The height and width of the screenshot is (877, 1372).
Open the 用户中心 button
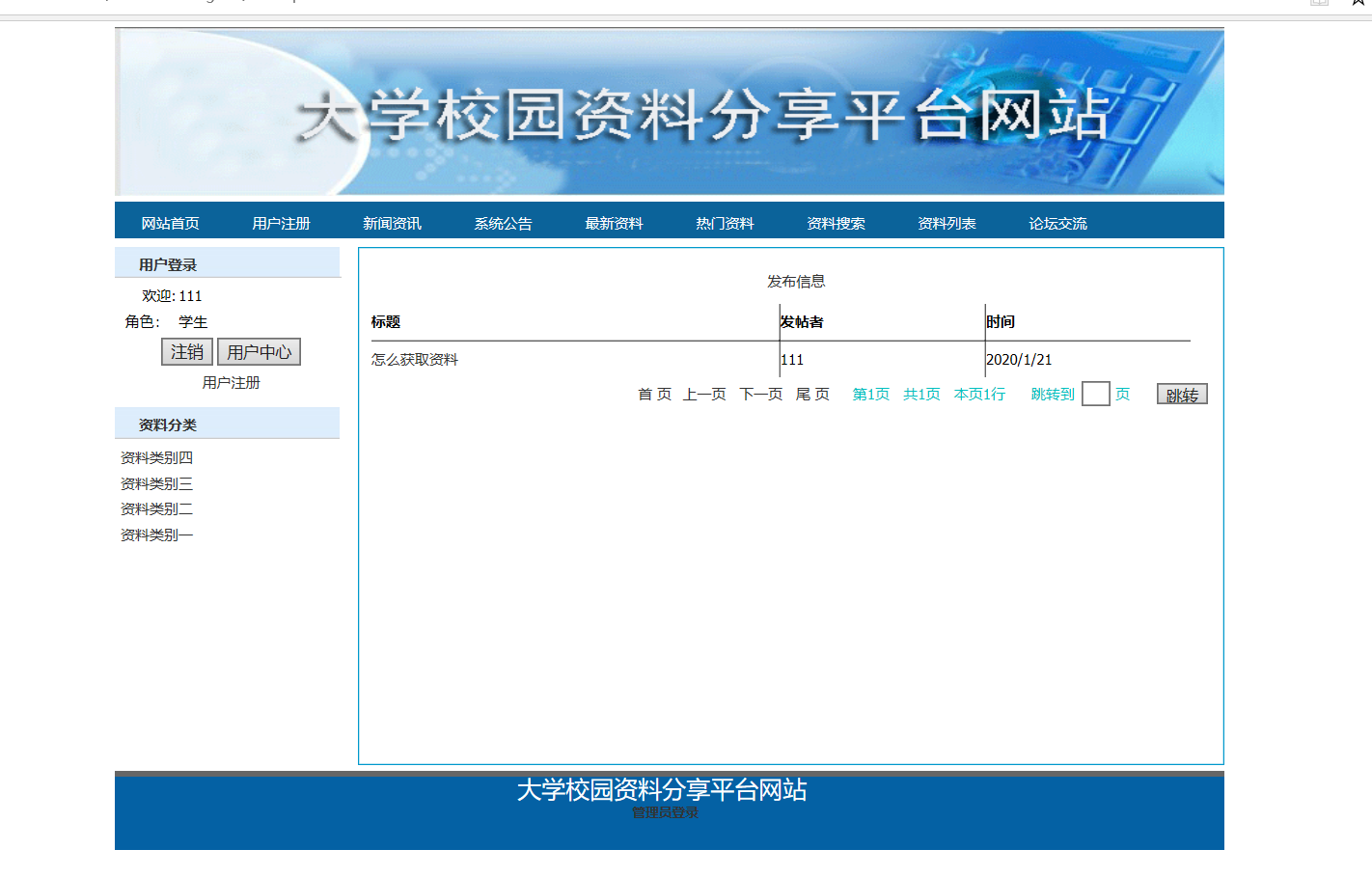pos(259,352)
